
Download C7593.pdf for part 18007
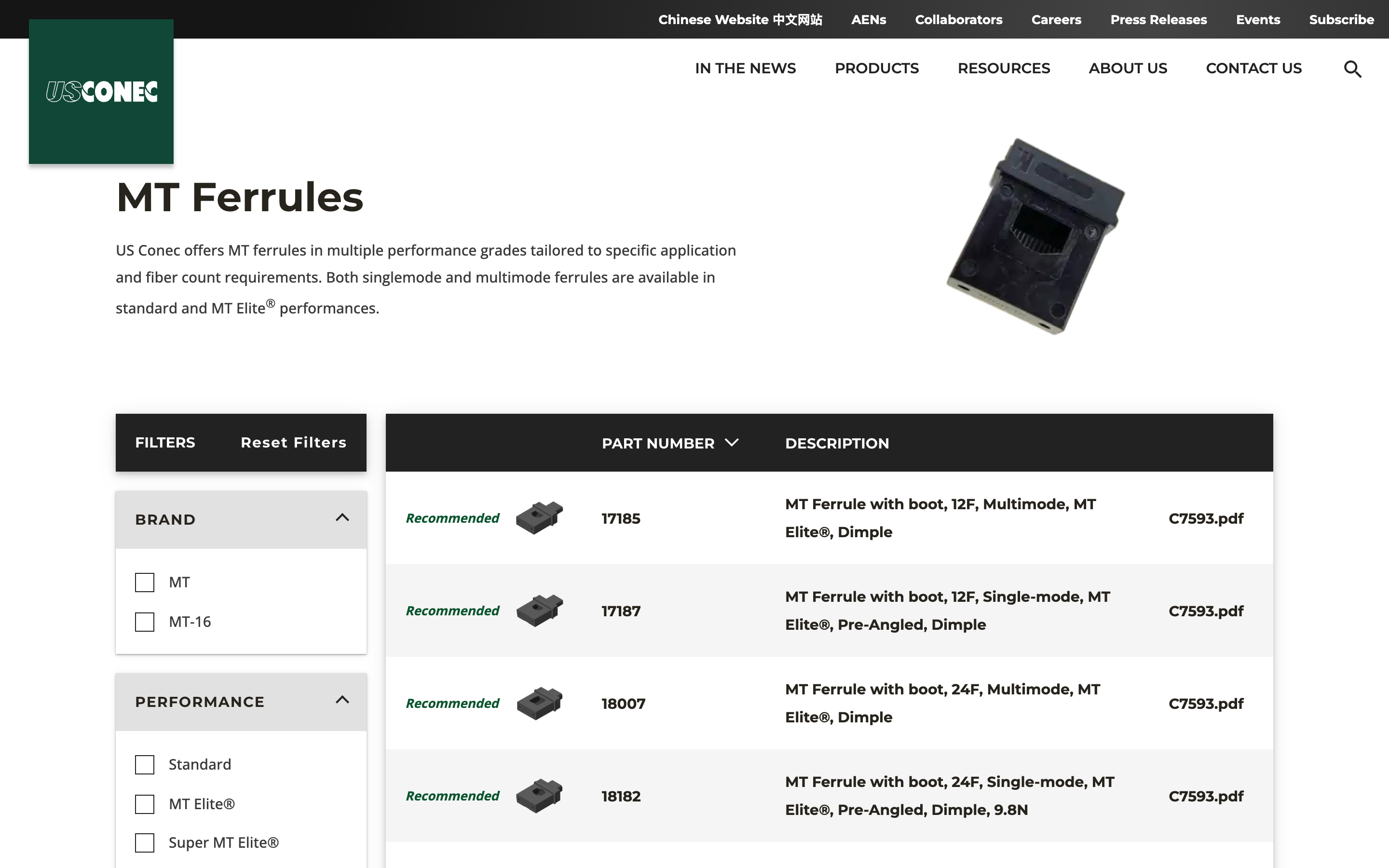point(1206,704)
